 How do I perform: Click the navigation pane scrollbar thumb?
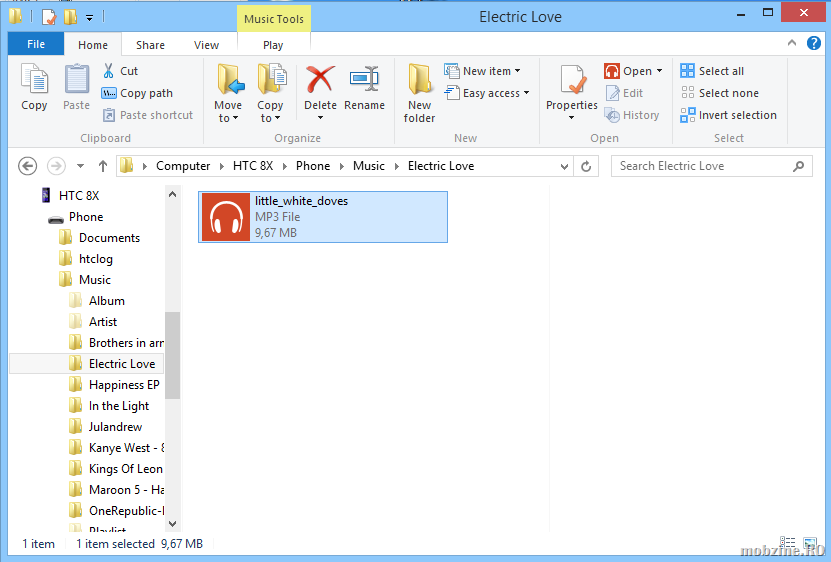172,355
